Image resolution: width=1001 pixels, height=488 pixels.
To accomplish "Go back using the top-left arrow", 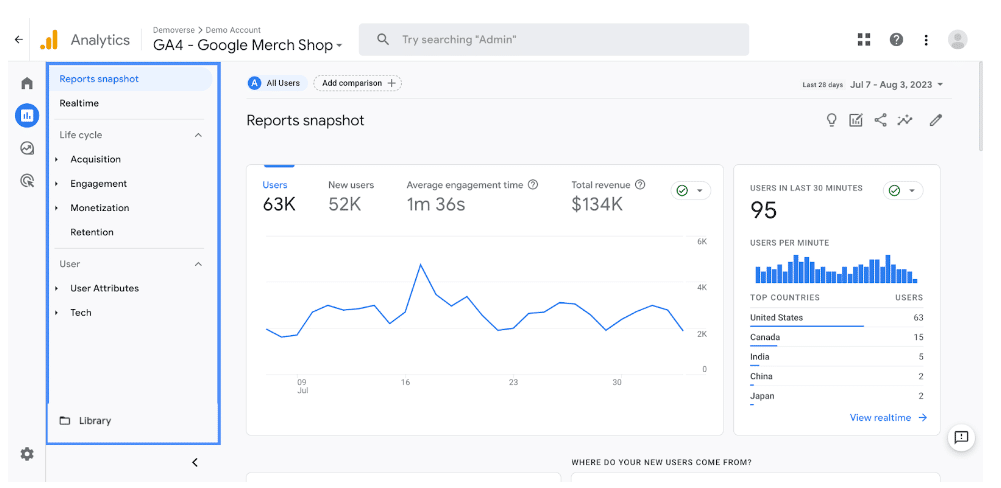I will (x=19, y=40).
